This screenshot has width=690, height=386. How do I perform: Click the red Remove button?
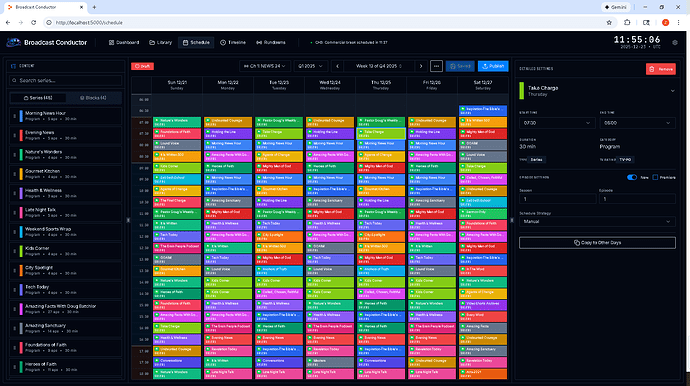click(661, 69)
